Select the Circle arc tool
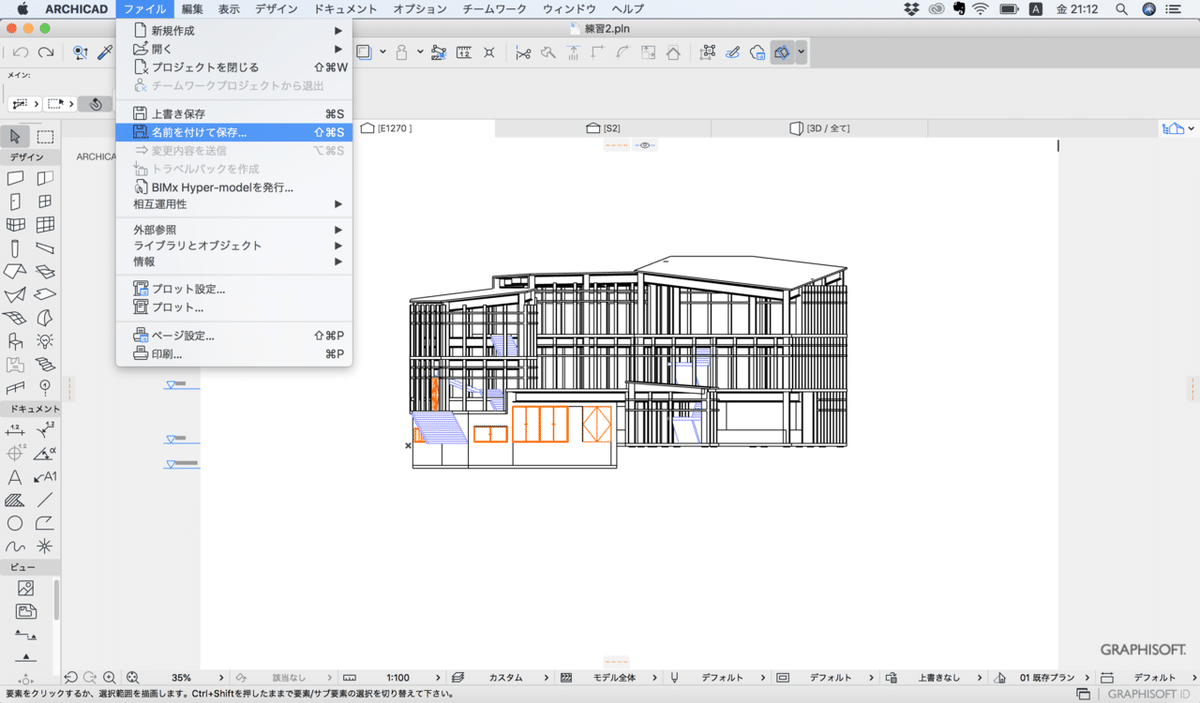The height and width of the screenshot is (703, 1200). pos(15,523)
